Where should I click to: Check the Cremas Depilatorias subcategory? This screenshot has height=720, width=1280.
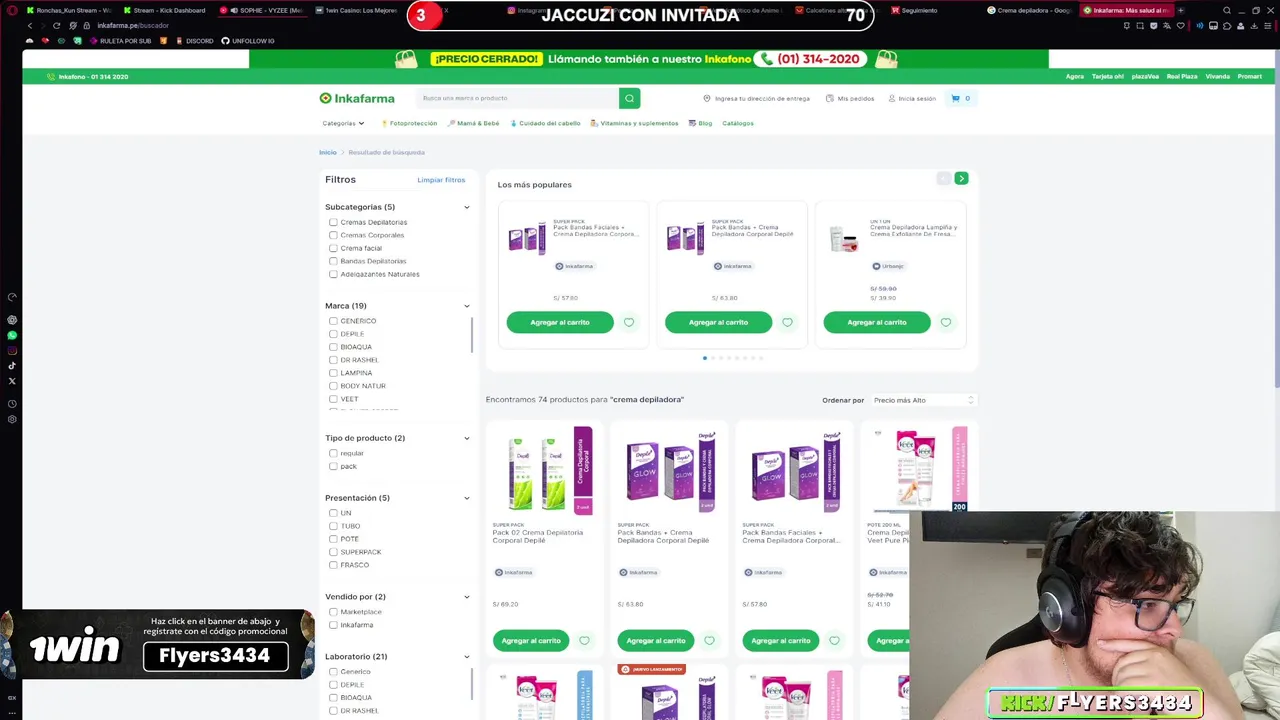pyautogui.click(x=333, y=222)
